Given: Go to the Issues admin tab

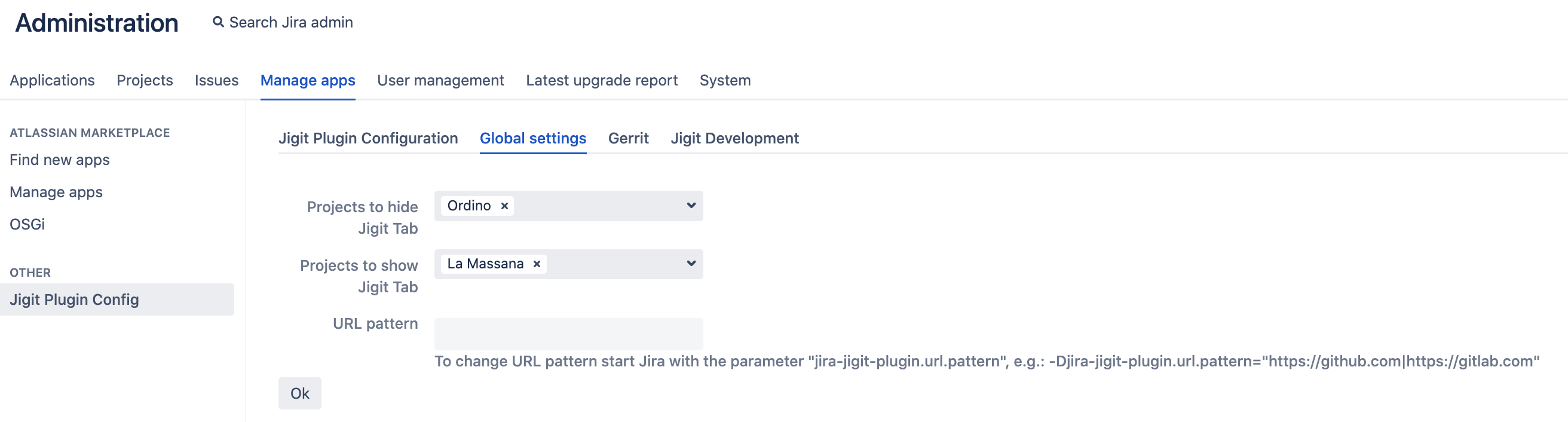Looking at the screenshot, I should pos(217,80).
